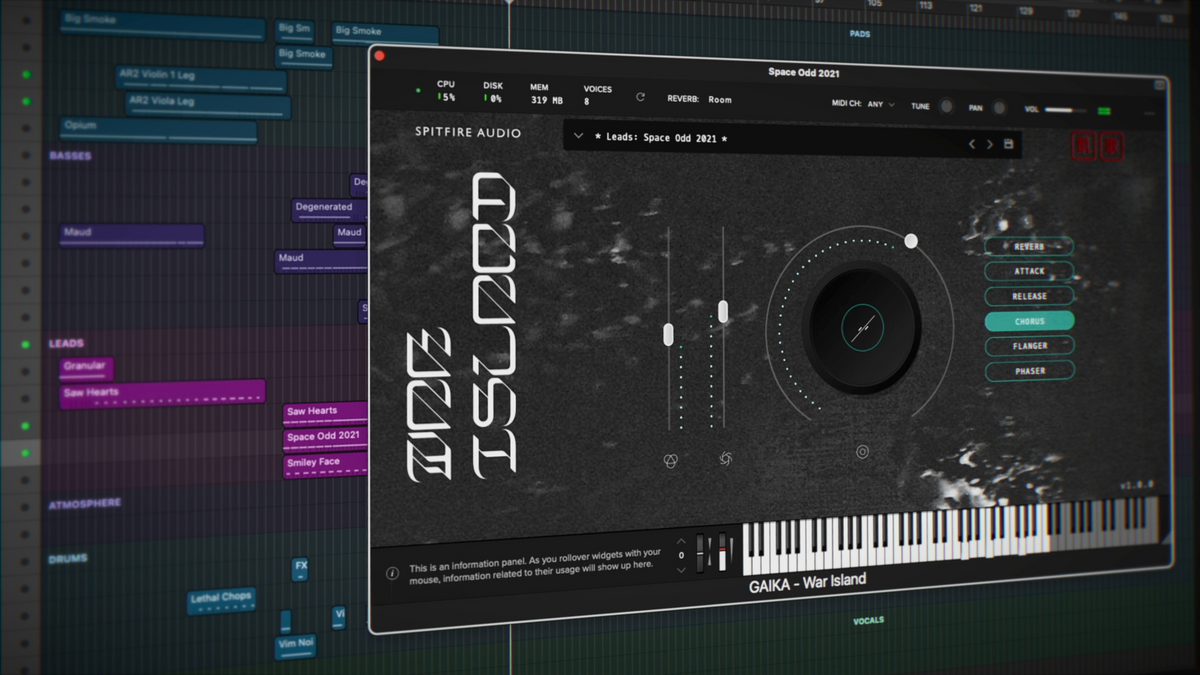This screenshot has height=675, width=1200.
Task: Enable the Reverb knob assignment
Action: [x=1029, y=246]
